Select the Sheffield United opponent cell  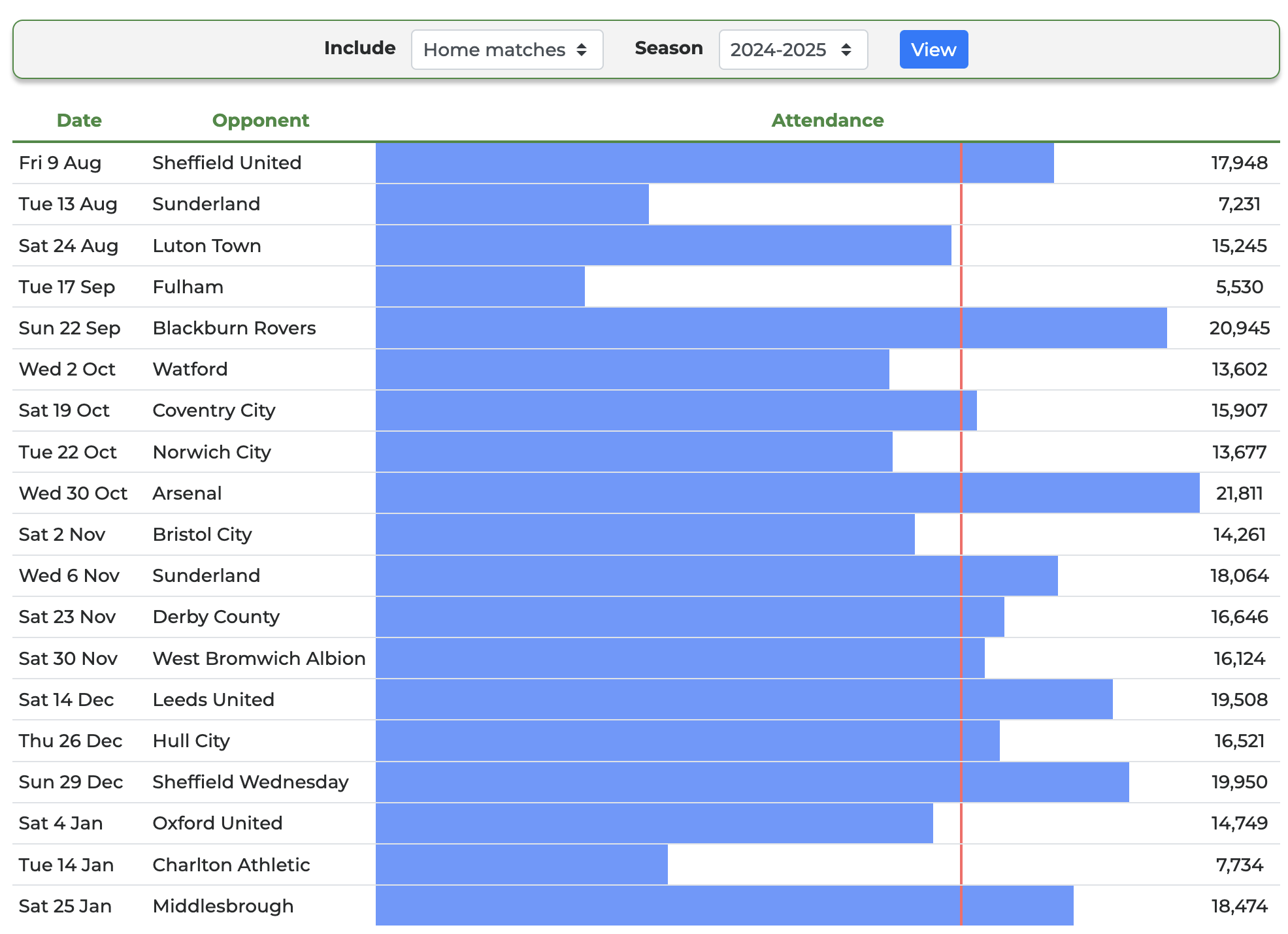(227, 163)
